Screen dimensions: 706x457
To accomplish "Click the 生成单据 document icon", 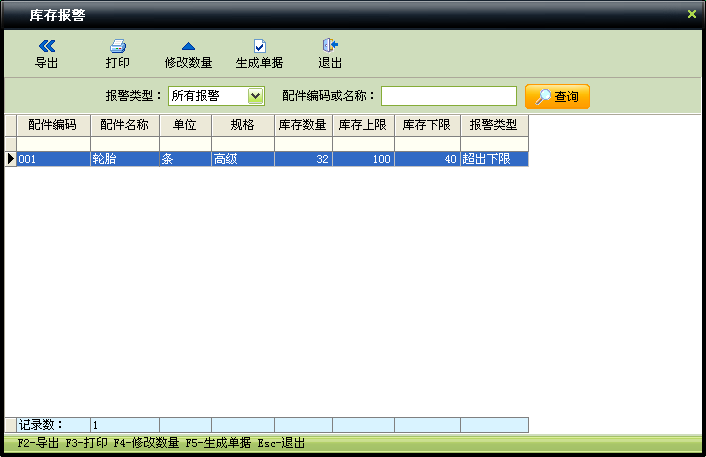I will [x=260, y=46].
